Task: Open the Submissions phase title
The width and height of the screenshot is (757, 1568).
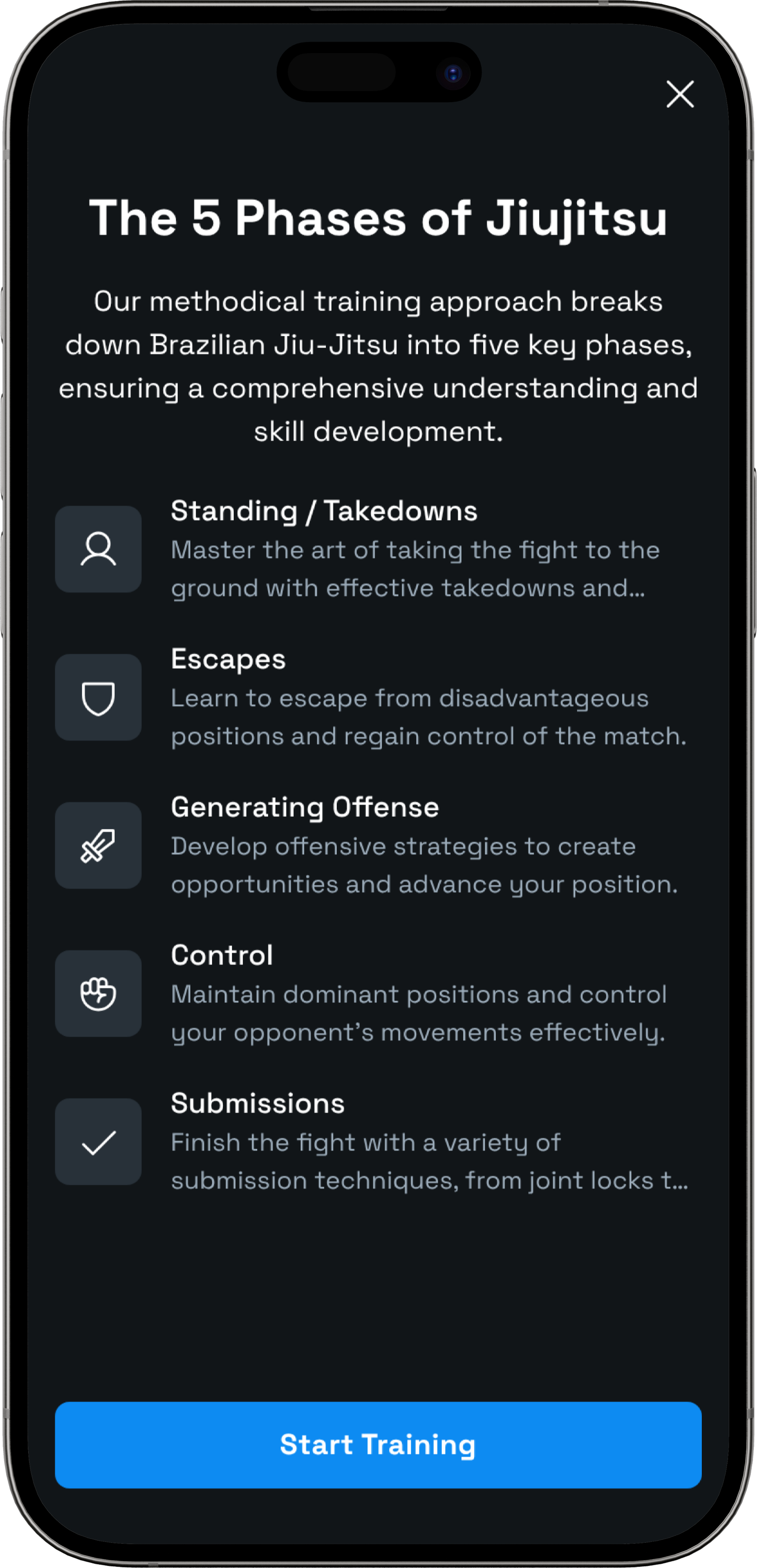Action: (258, 1104)
